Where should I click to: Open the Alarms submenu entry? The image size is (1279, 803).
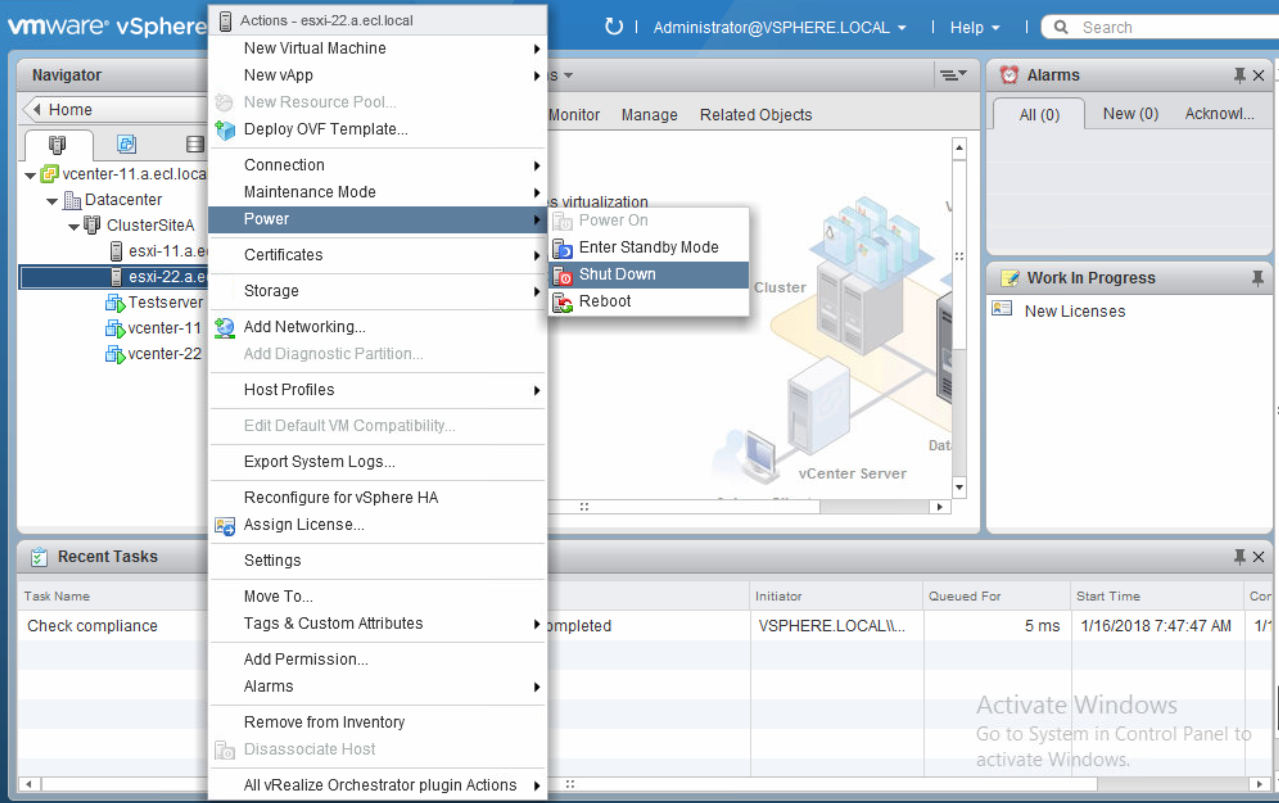click(x=377, y=687)
